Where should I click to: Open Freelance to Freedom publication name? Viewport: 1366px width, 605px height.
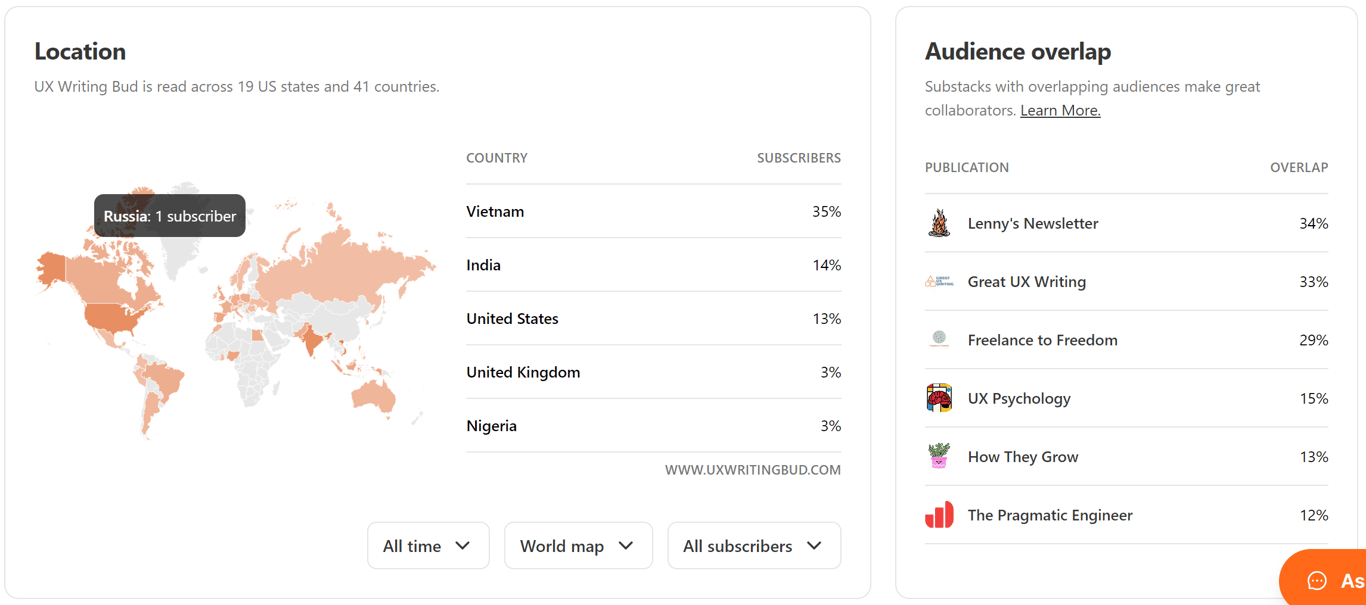[1043, 340]
